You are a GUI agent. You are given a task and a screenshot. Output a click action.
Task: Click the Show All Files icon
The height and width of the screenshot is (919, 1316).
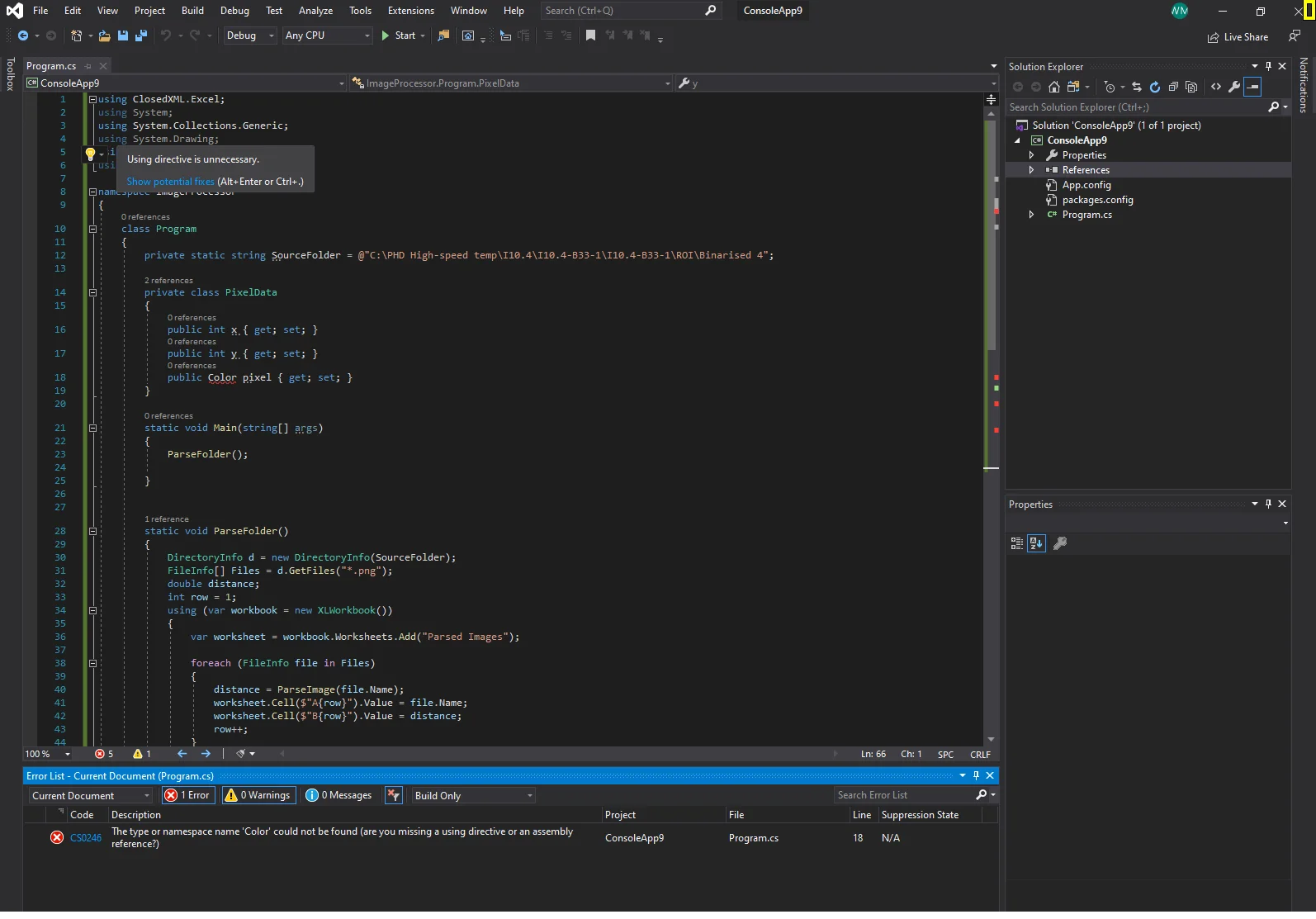1191,87
